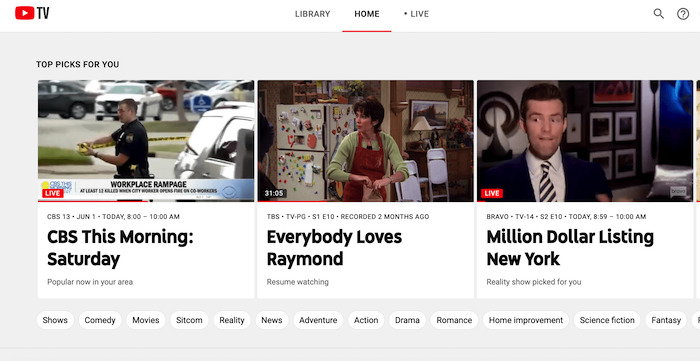Click the 'TOP PICKS FOR YOU' heading
Viewport: 700px width, 361px height.
(x=78, y=64)
